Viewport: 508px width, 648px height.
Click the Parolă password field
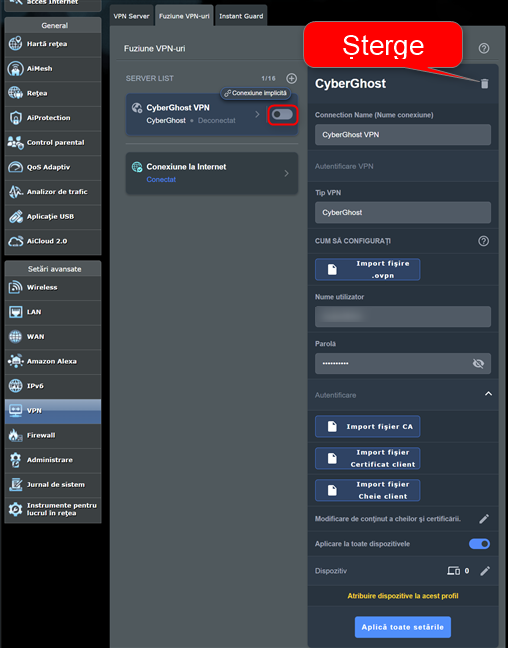click(403, 363)
